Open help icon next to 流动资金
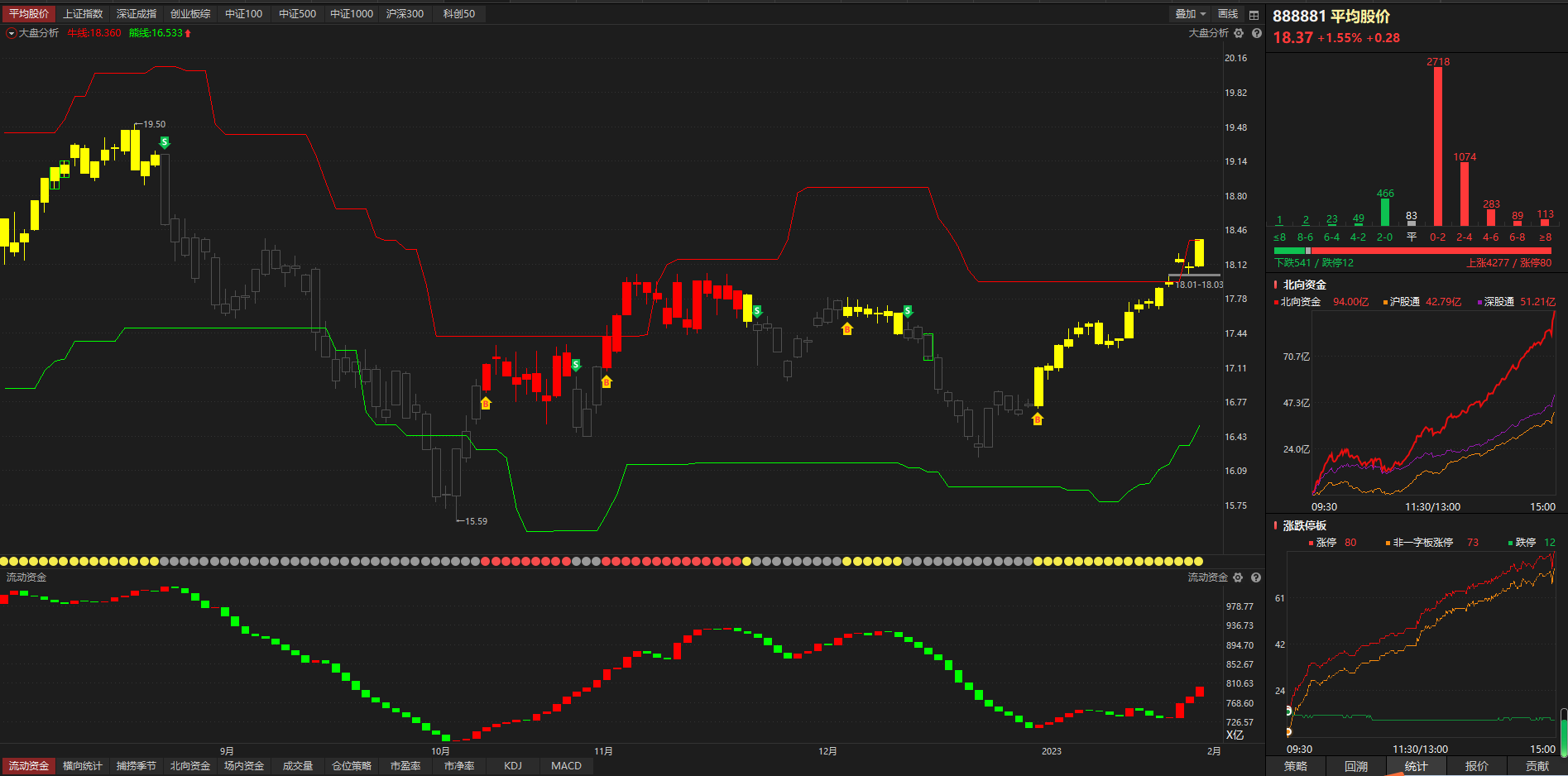 coord(1256,577)
